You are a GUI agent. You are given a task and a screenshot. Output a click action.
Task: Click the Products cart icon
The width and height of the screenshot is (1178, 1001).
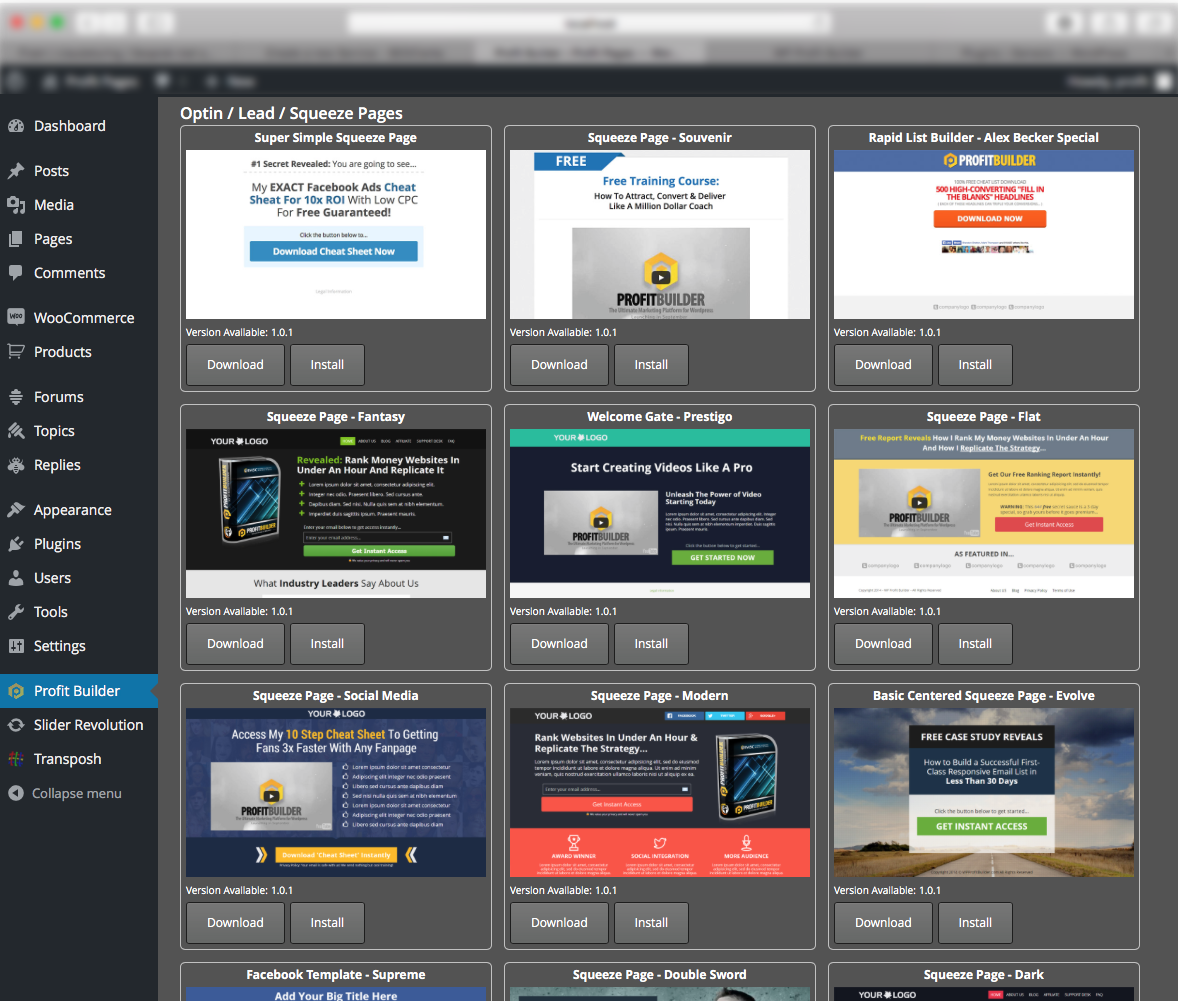tap(16, 352)
